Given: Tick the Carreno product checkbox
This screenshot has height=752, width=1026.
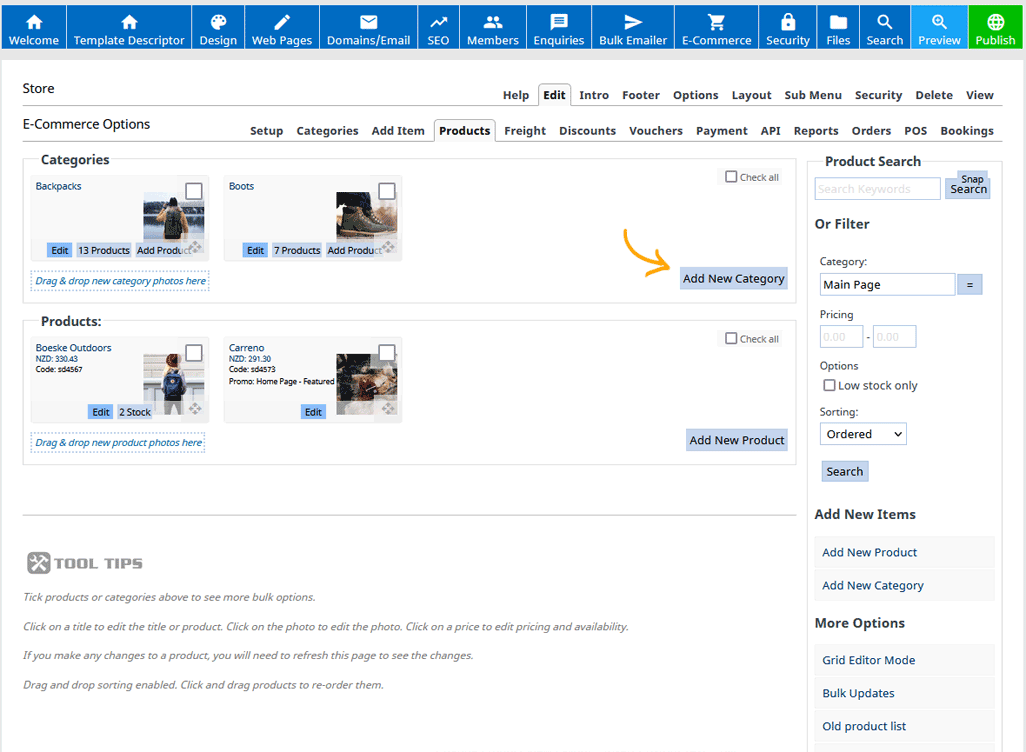Looking at the screenshot, I should (x=387, y=353).
